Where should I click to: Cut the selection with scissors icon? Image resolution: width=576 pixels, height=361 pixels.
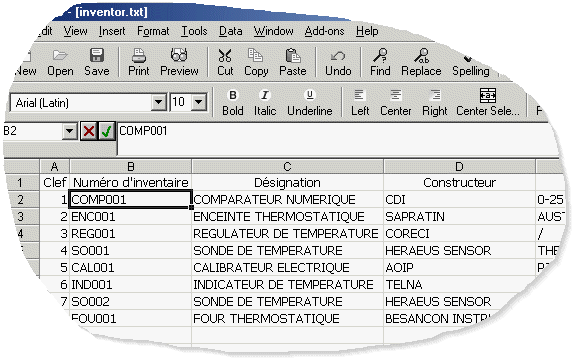coord(225,62)
